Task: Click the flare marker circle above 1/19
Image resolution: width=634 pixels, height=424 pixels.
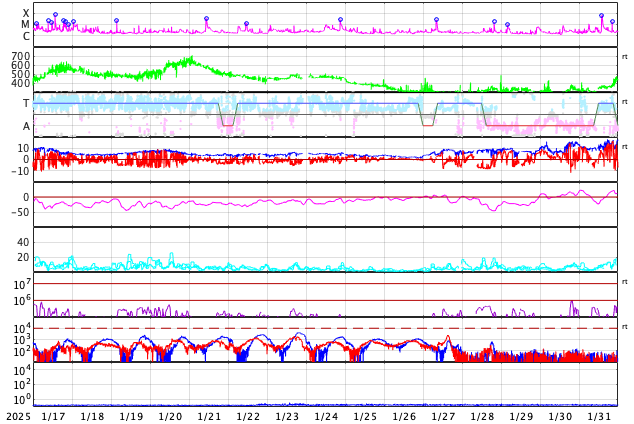Action: (116, 21)
